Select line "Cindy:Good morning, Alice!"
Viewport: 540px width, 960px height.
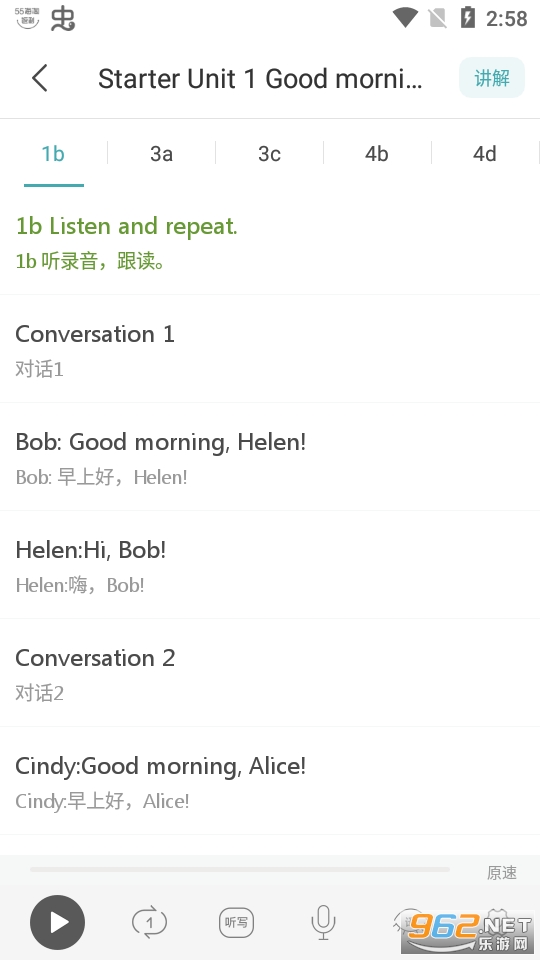pos(270,780)
